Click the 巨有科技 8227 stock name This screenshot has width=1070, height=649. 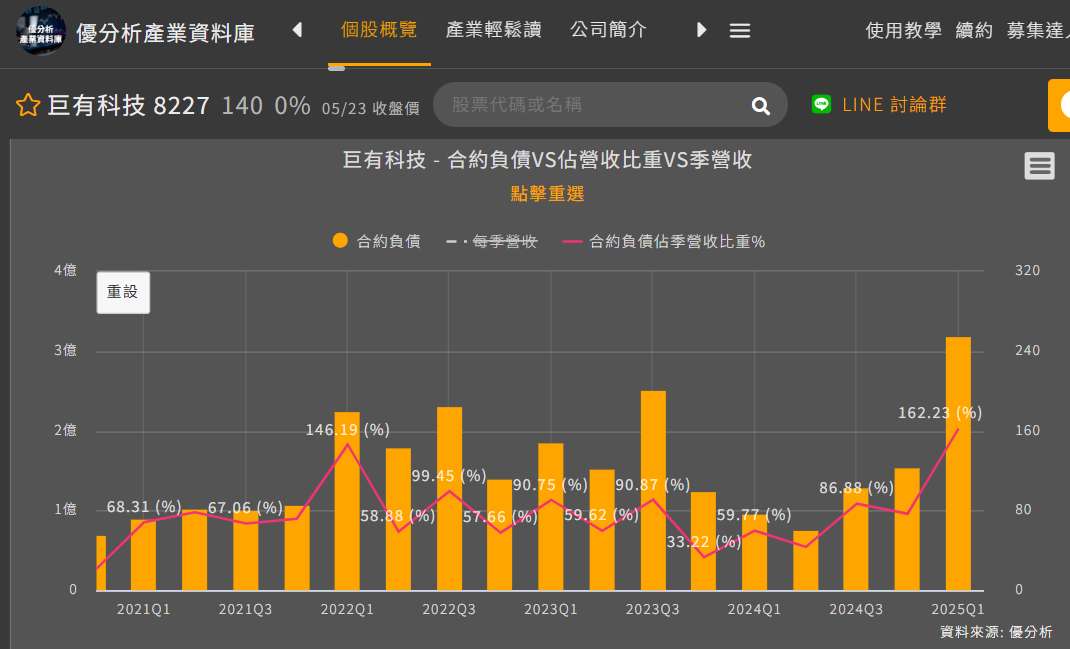[x=128, y=106]
